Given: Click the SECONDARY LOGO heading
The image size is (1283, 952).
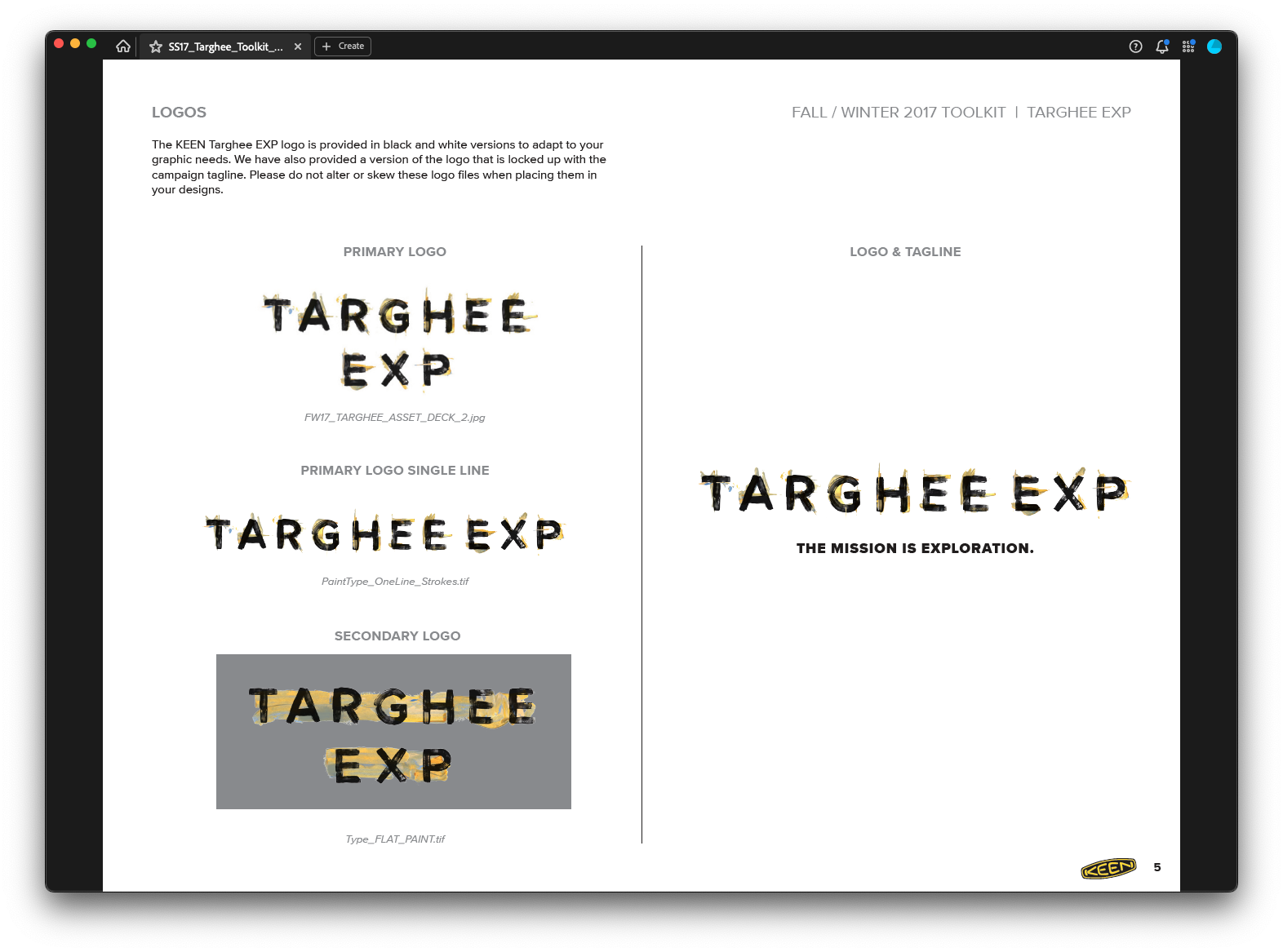Looking at the screenshot, I should 397,636.
